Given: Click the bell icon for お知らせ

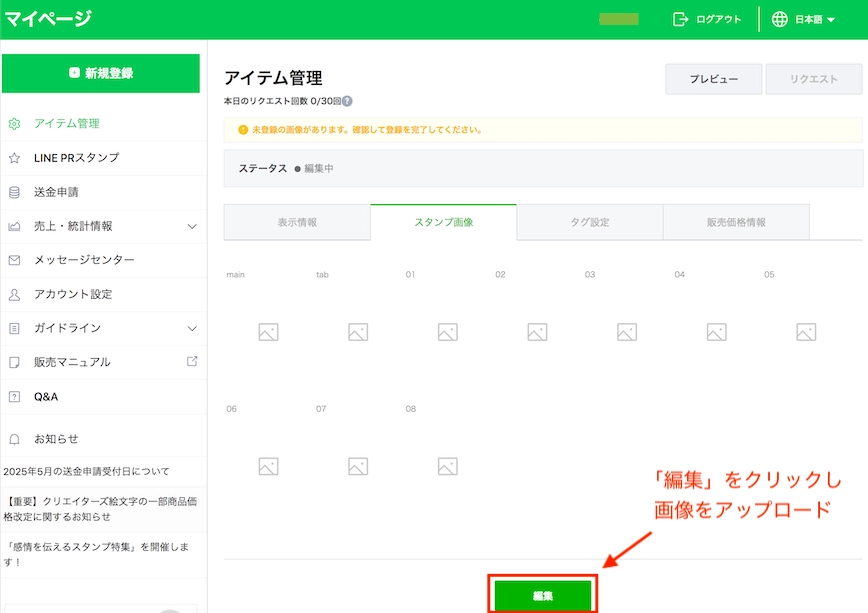Looking at the screenshot, I should [x=14, y=439].
